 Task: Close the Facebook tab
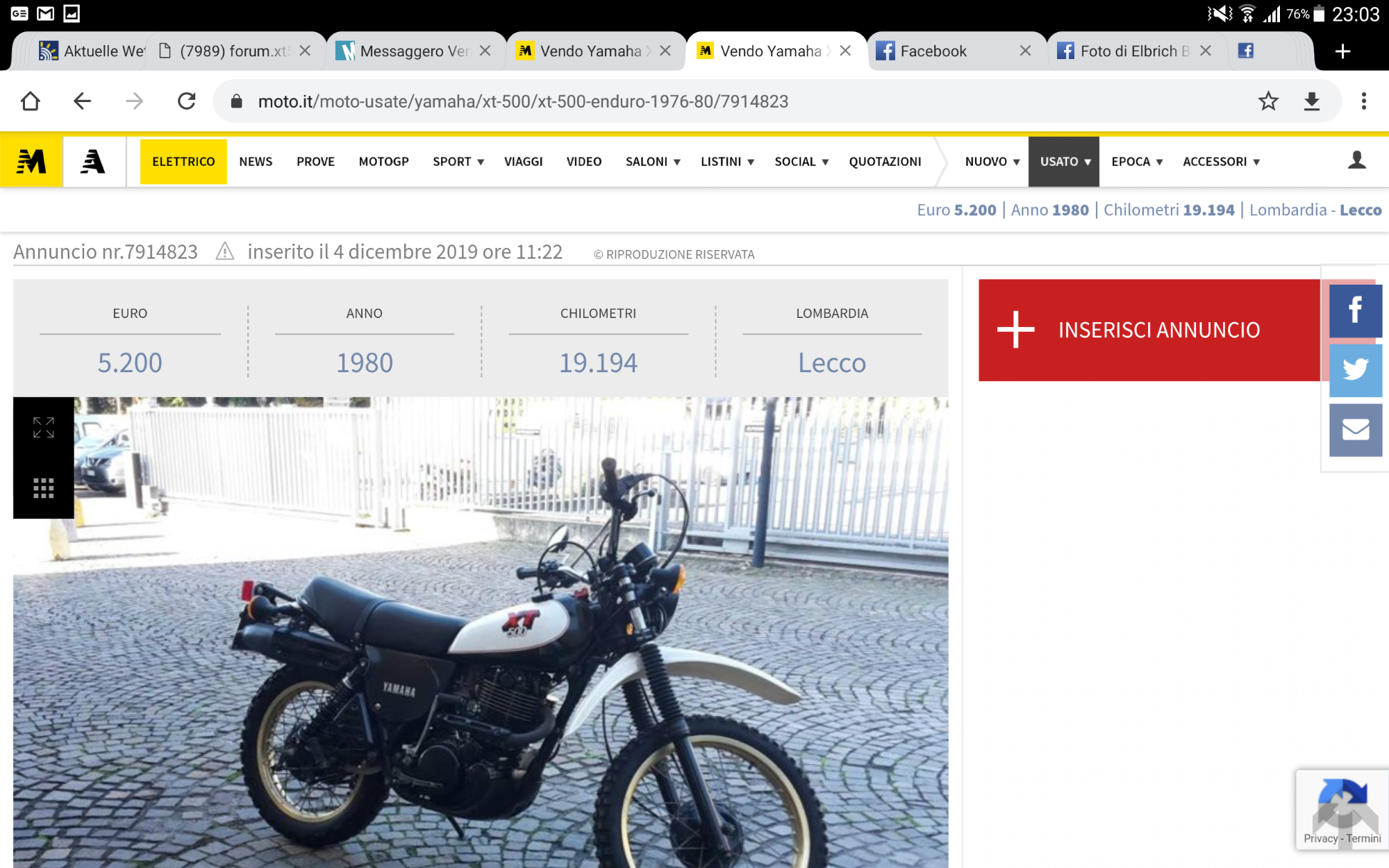click(1025, 51)
